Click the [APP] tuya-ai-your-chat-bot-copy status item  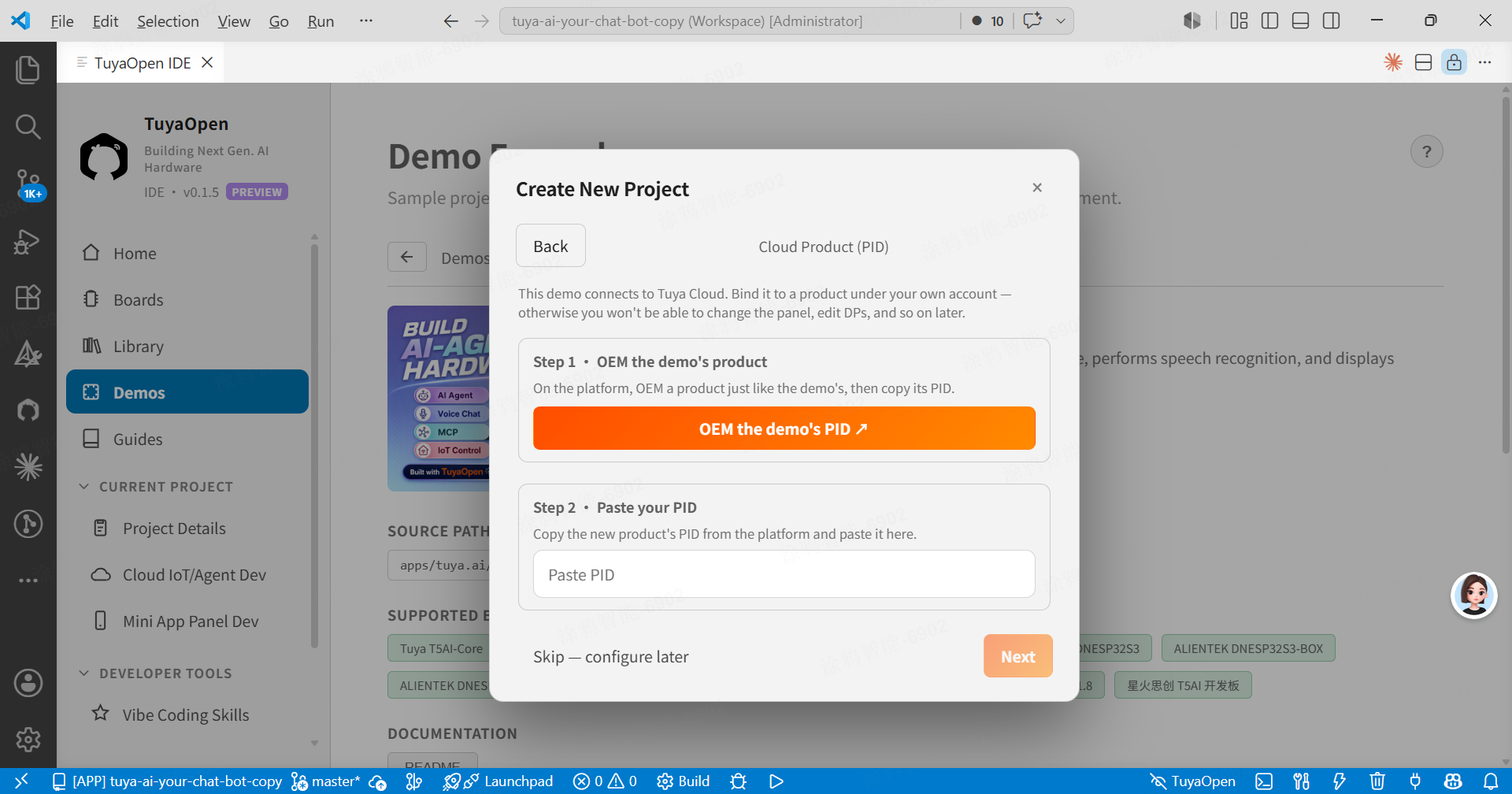pyautogui.click(x=167, y=781)
